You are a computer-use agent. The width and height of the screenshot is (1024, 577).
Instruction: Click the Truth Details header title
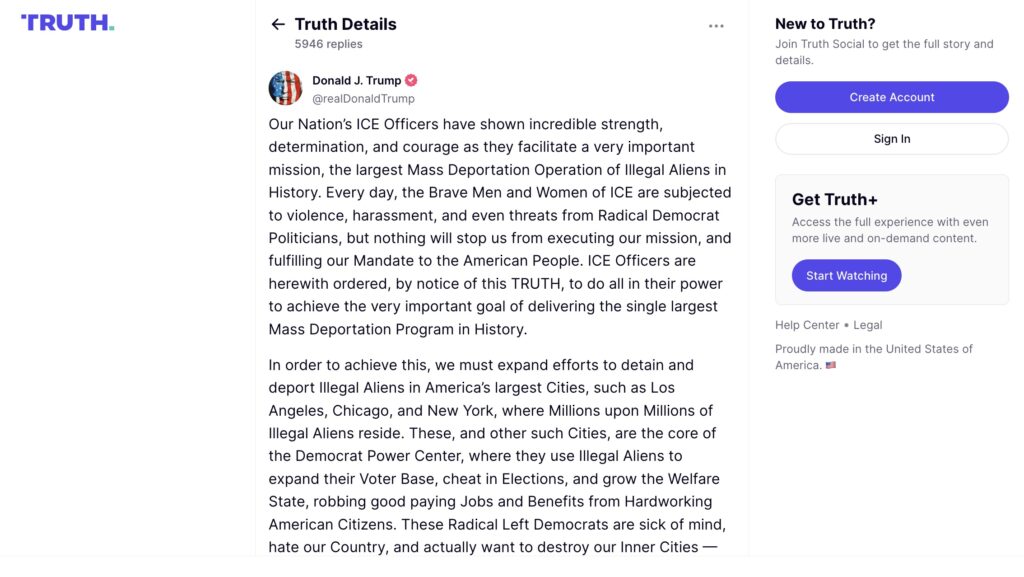tap(345, 24)
